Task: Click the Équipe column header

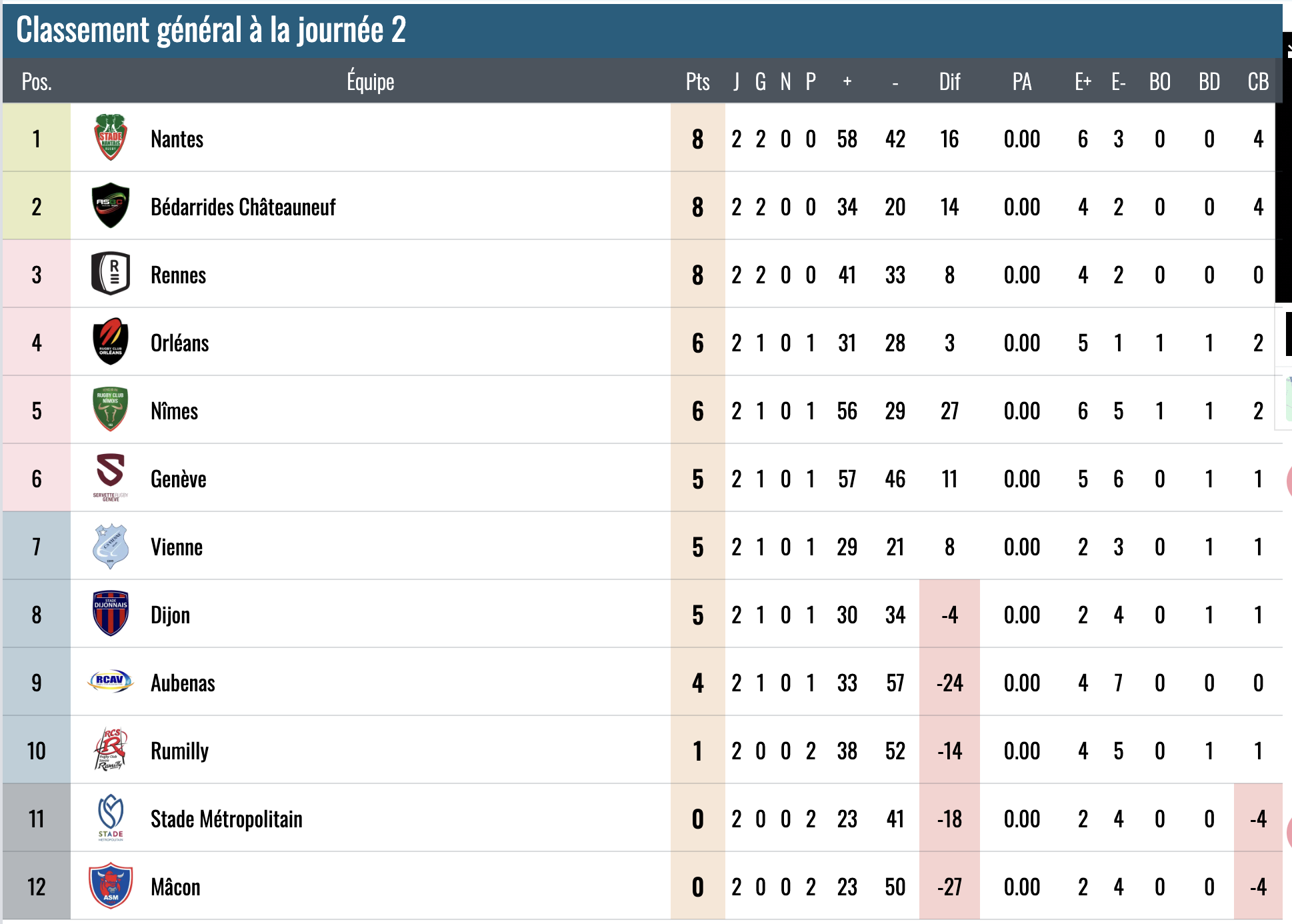Action: click(371, 82)
